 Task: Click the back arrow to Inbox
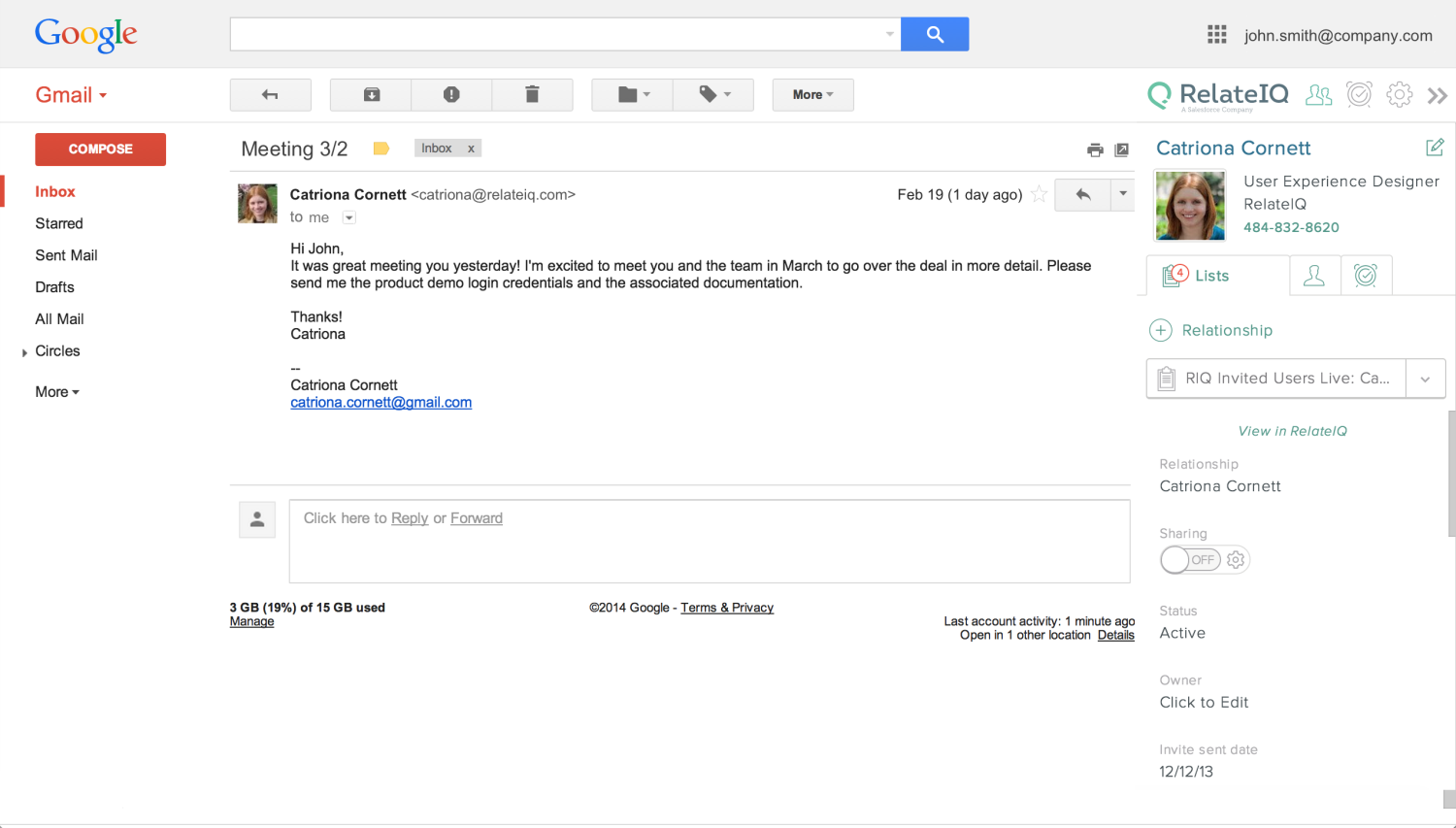pos(270,94)
